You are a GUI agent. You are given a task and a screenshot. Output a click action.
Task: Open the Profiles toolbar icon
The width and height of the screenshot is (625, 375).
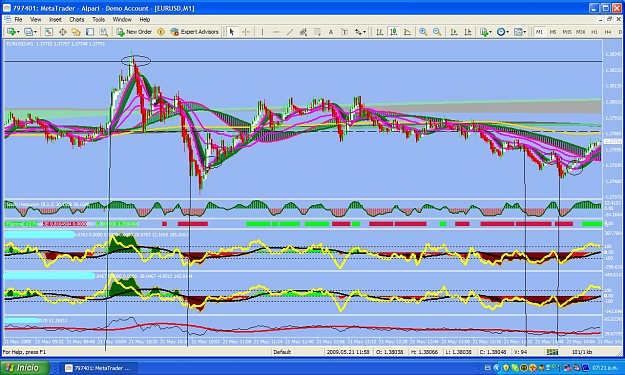tap(28, 32)
